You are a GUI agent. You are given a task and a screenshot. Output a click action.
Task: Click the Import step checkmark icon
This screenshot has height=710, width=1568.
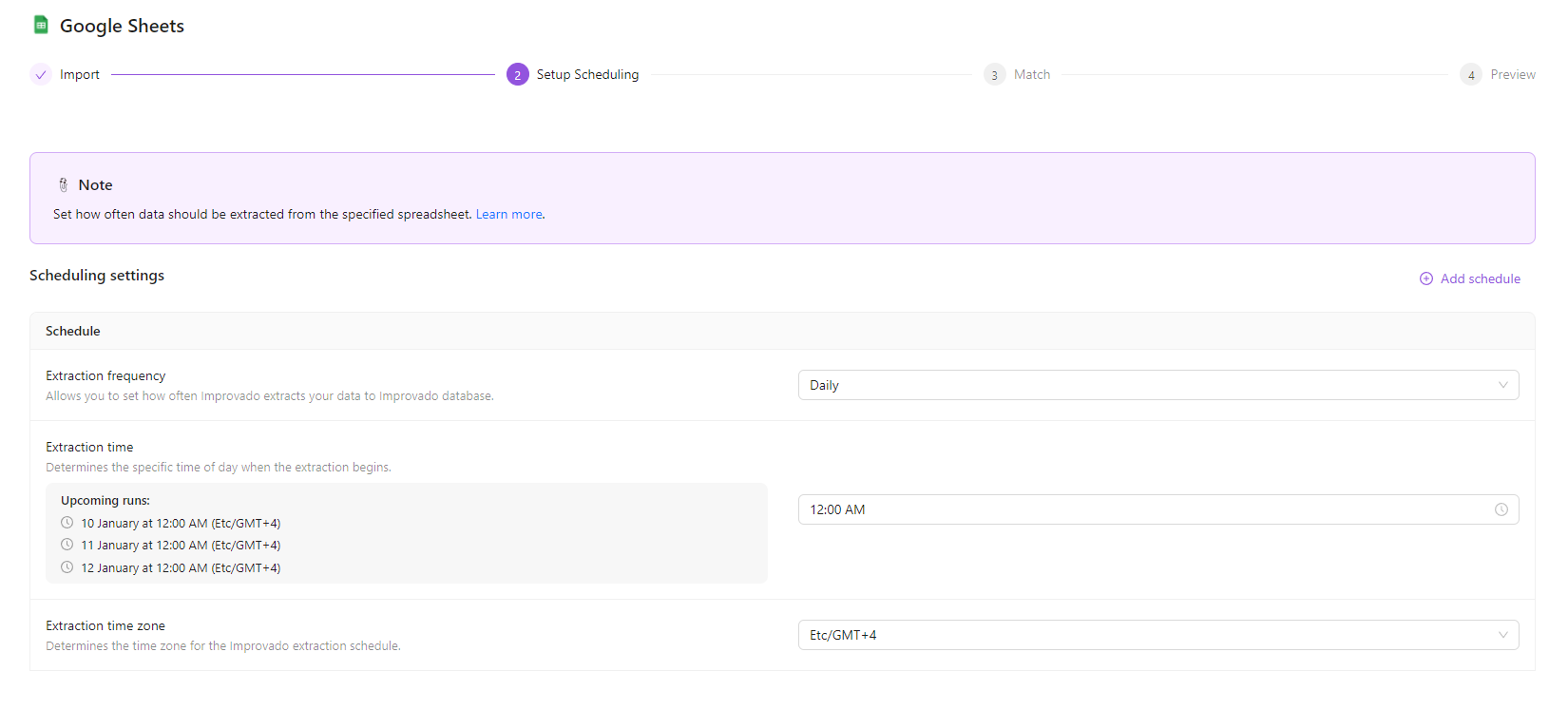41,74
